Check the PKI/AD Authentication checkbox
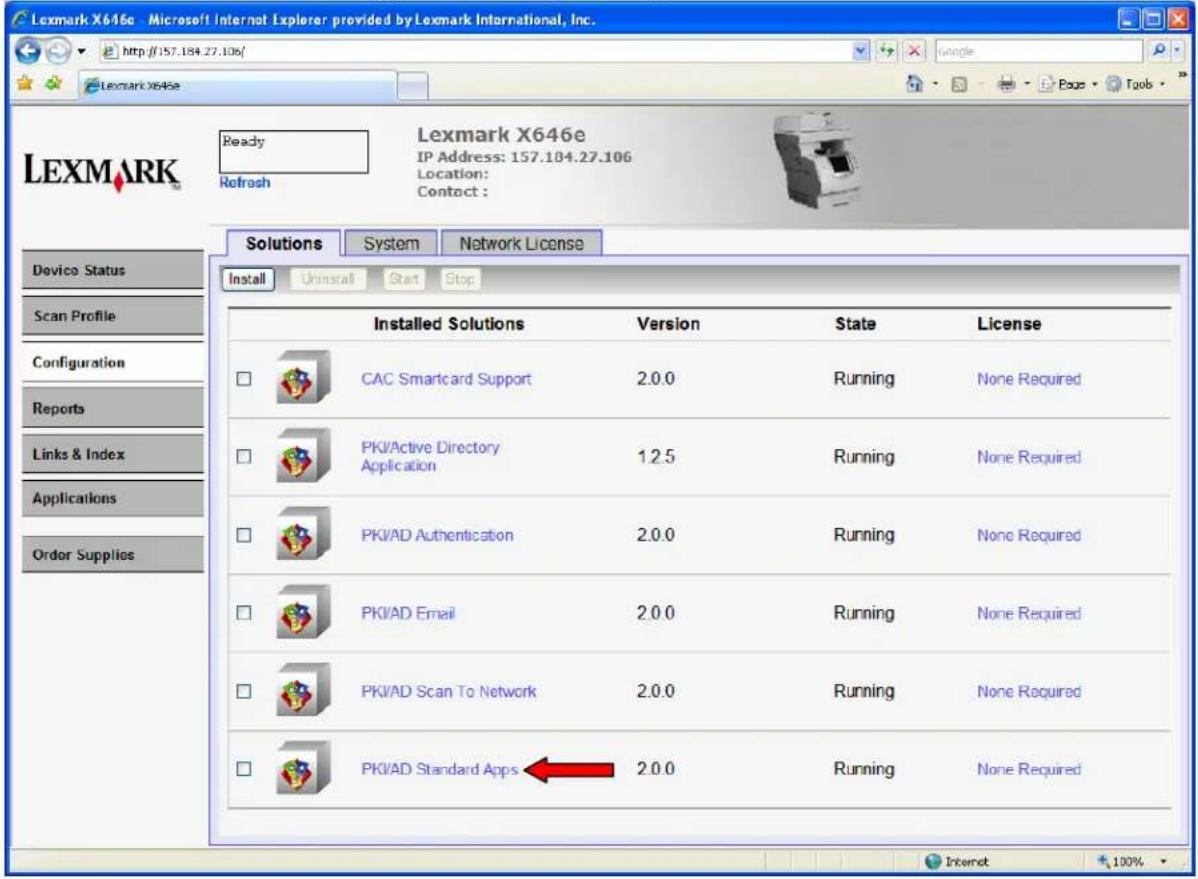1198x879 pixels. (244, 535)
